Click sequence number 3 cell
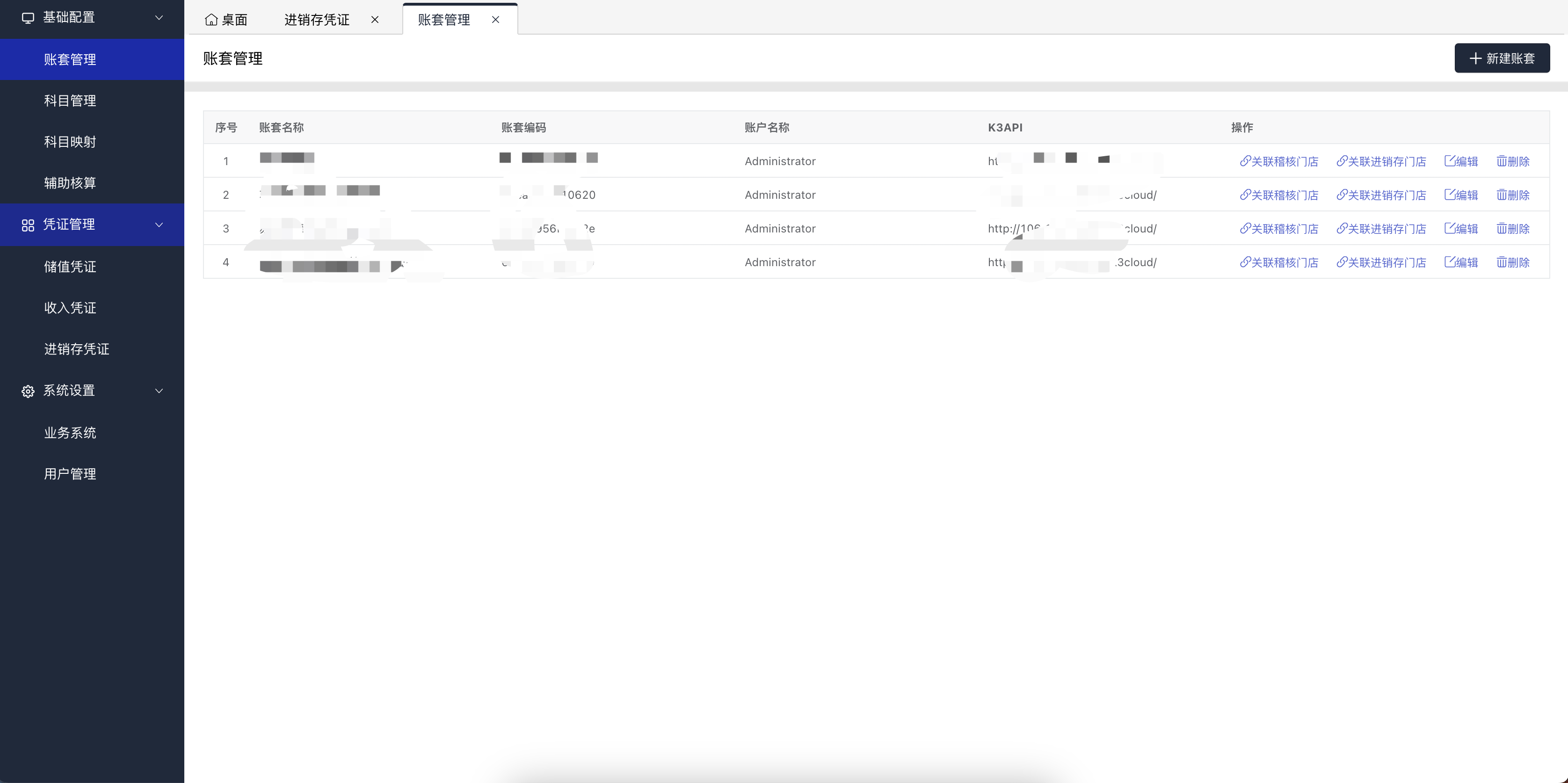Screen dimensions: 1568x783 tap(226, 228)
